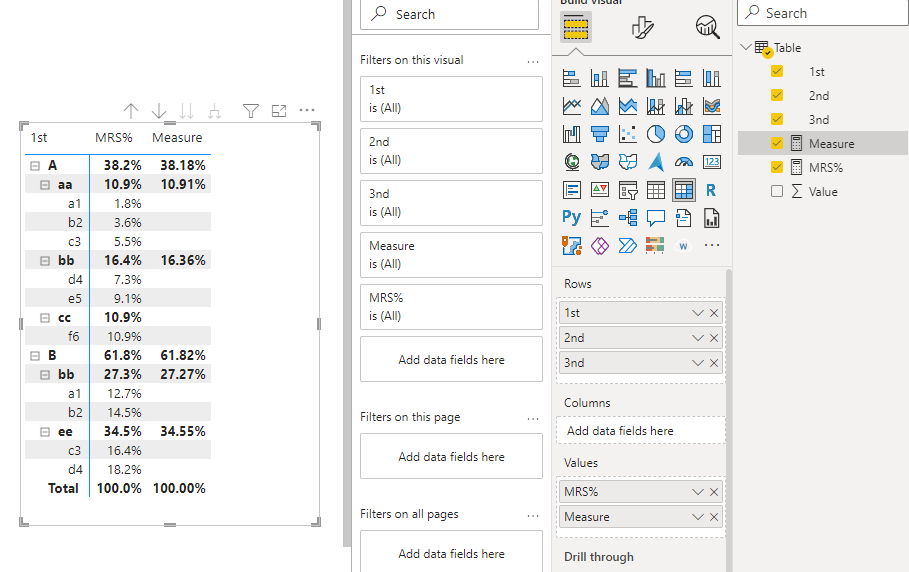
Task: Open Filters on all pages options
Action: [533, 515]
